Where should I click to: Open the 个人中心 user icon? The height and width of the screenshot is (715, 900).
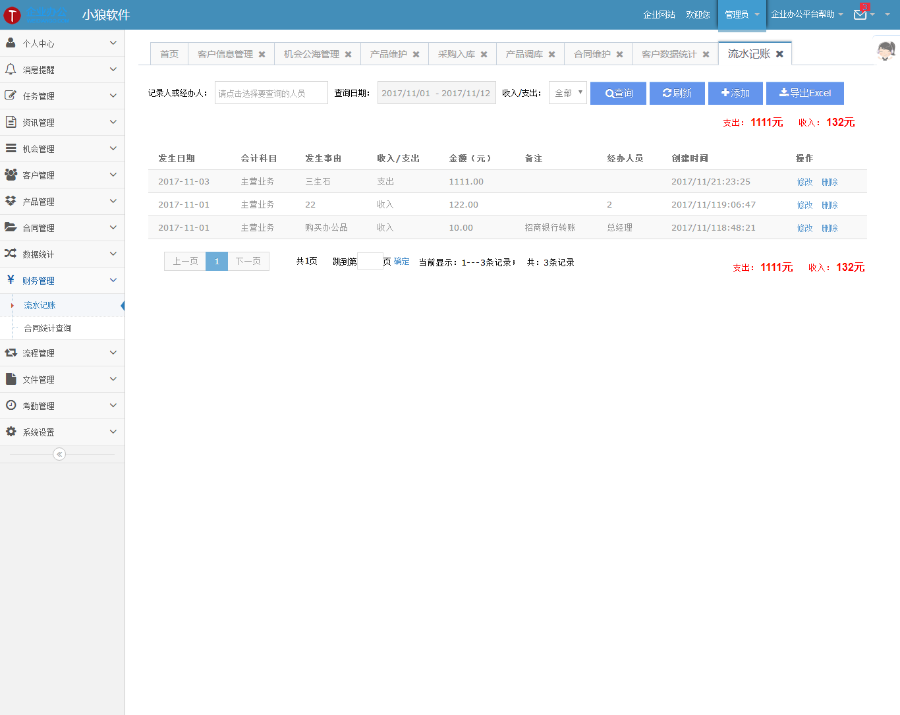[x=10, y=42]
